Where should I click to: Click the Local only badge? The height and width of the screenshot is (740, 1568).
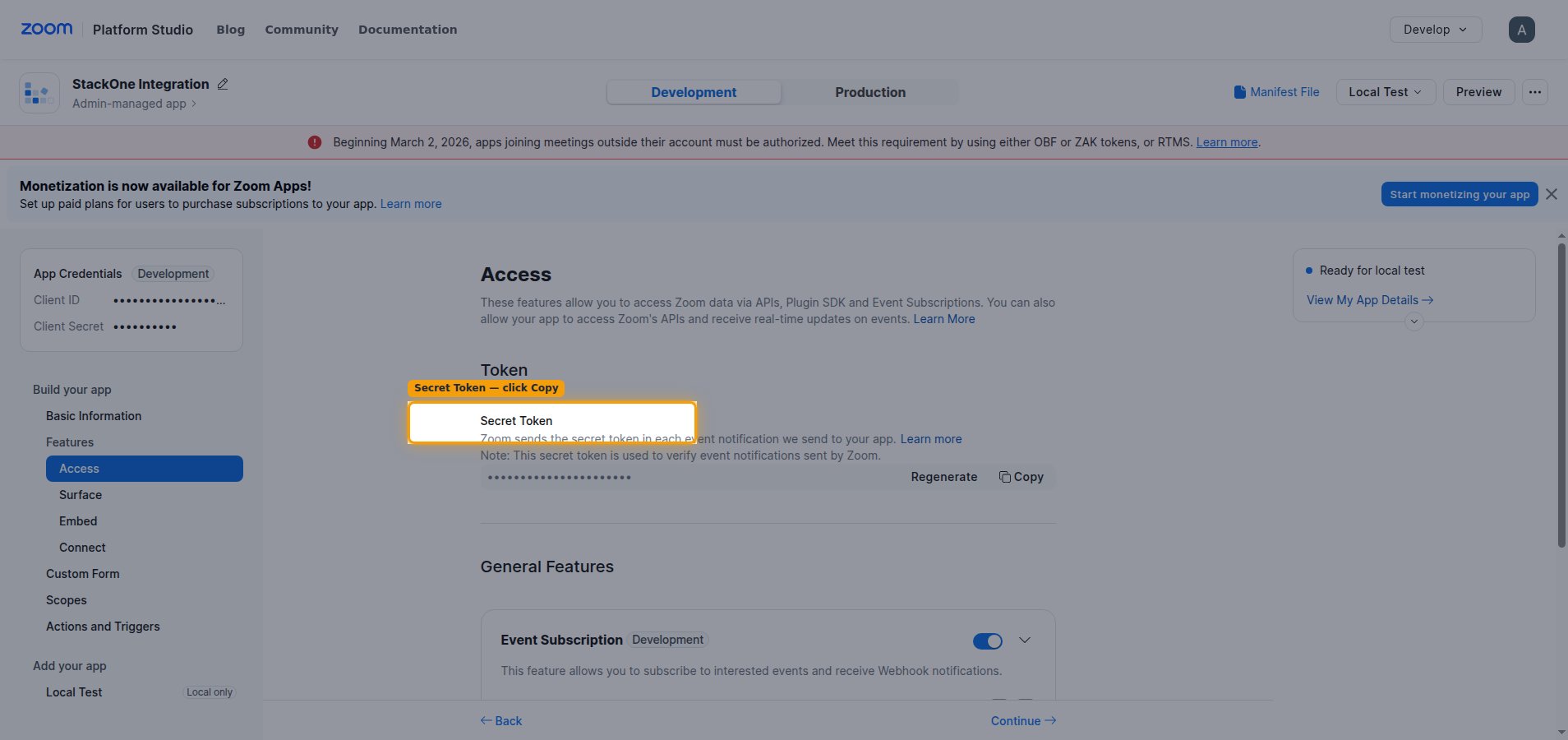(x=210, y=692)
